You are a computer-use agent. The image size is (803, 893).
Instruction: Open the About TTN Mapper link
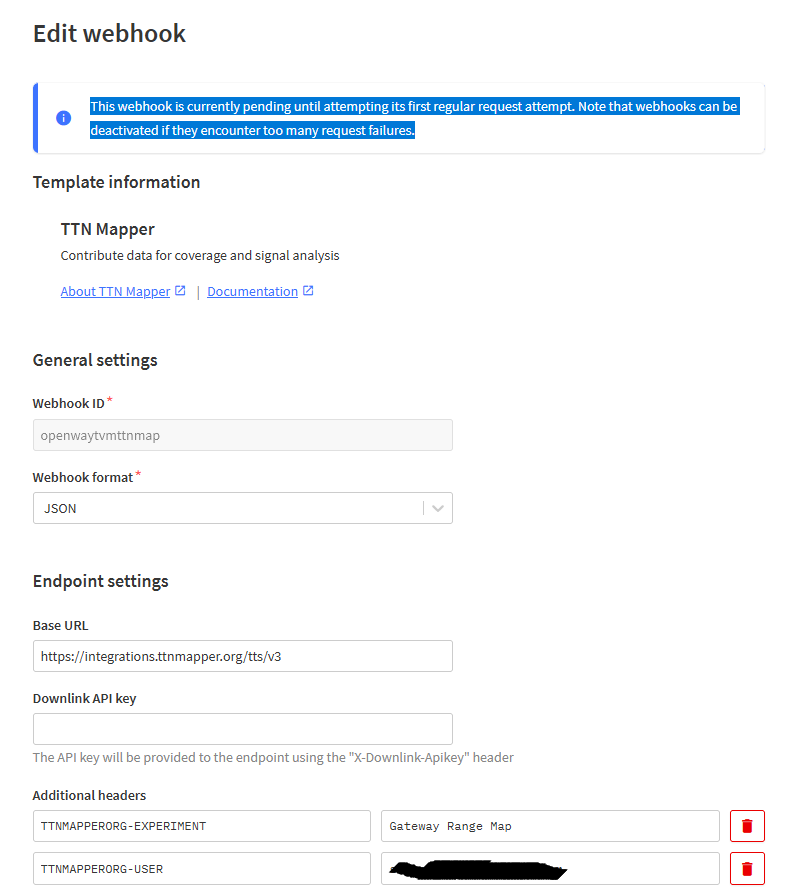[115, 292]
